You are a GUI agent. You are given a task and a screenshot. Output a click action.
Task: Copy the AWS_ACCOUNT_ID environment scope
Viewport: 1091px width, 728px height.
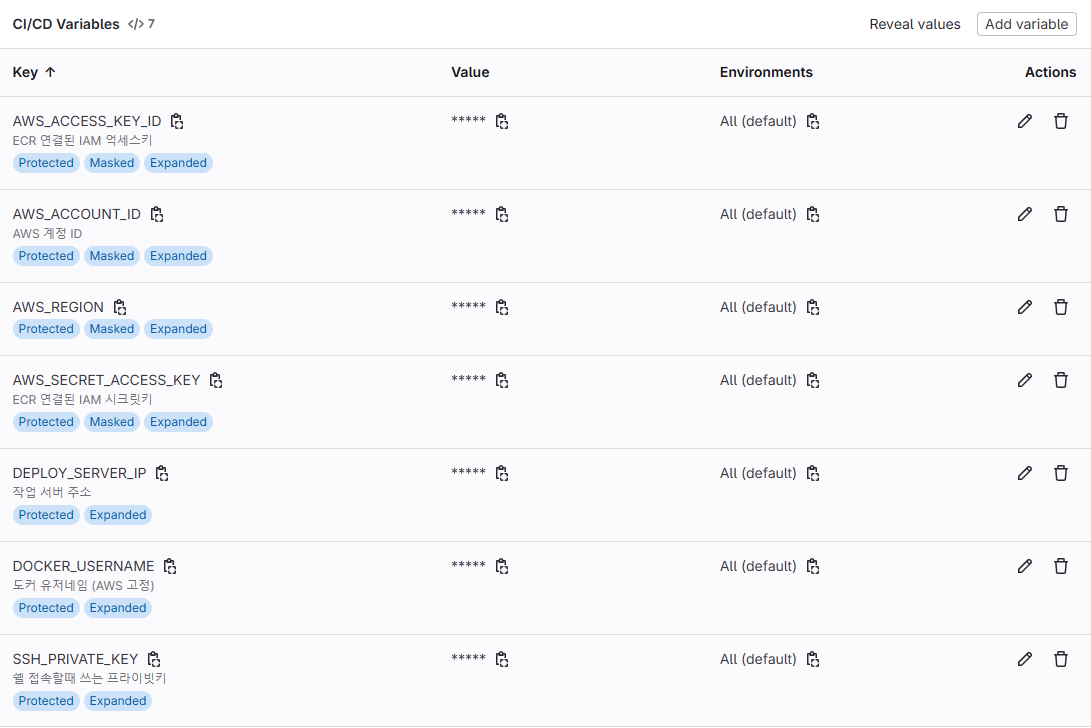click(x=813, y=214)
